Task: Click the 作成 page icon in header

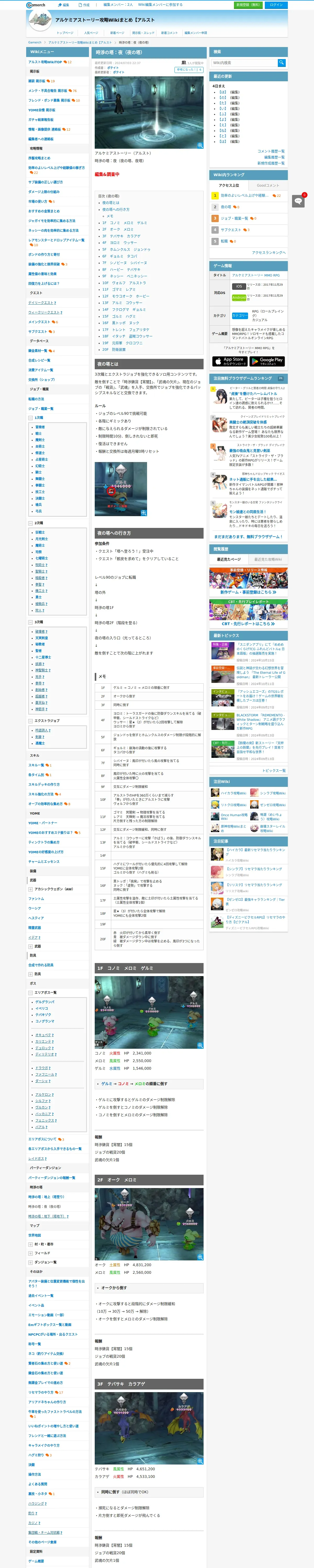Action: click(x=81, y=5)
